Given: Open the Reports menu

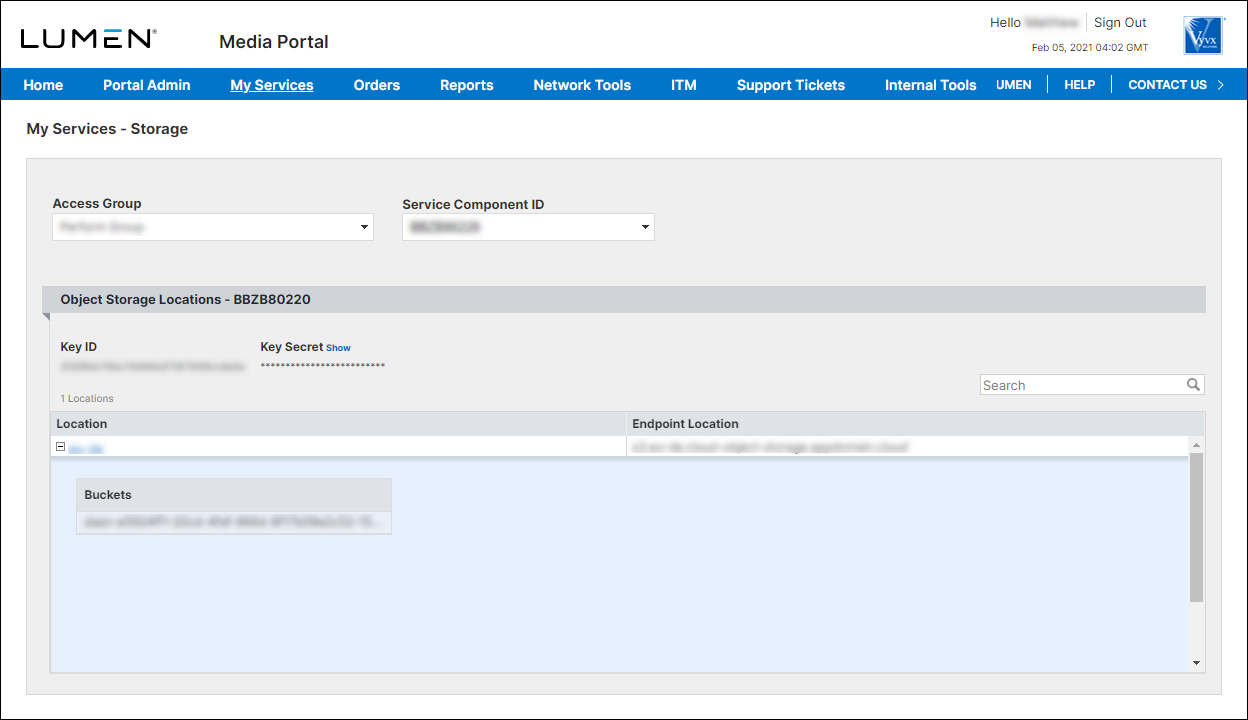Looking at the screenshot, I should click(x=467, y=85).
